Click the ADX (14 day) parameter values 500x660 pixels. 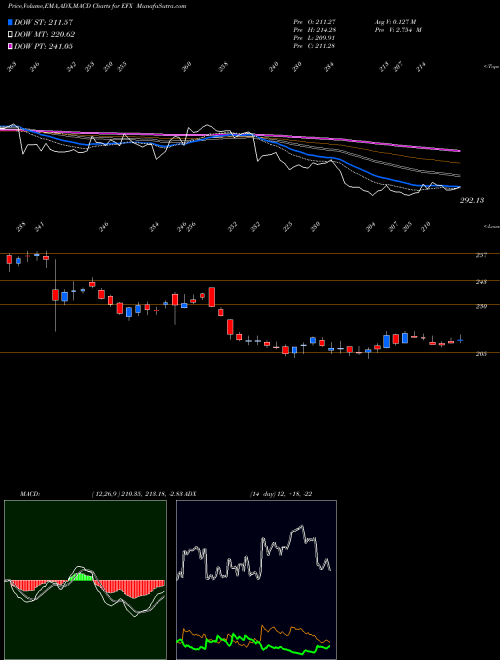tap(281, 494)
